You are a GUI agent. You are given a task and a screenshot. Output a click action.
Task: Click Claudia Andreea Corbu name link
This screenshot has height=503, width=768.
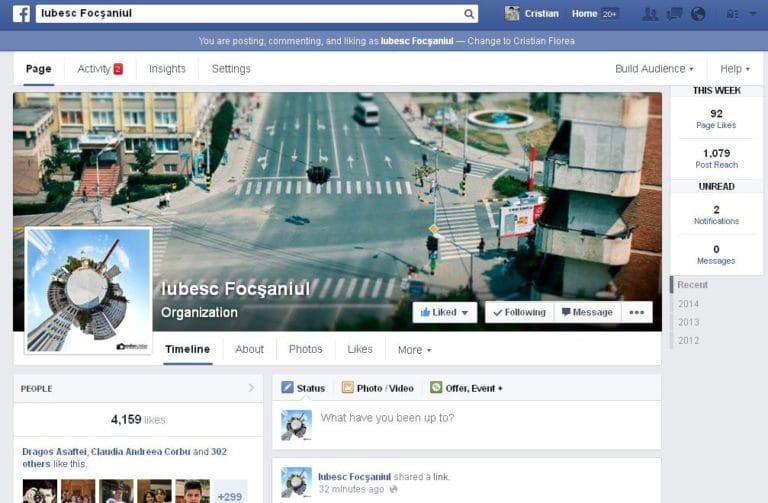tap(141, 452)
